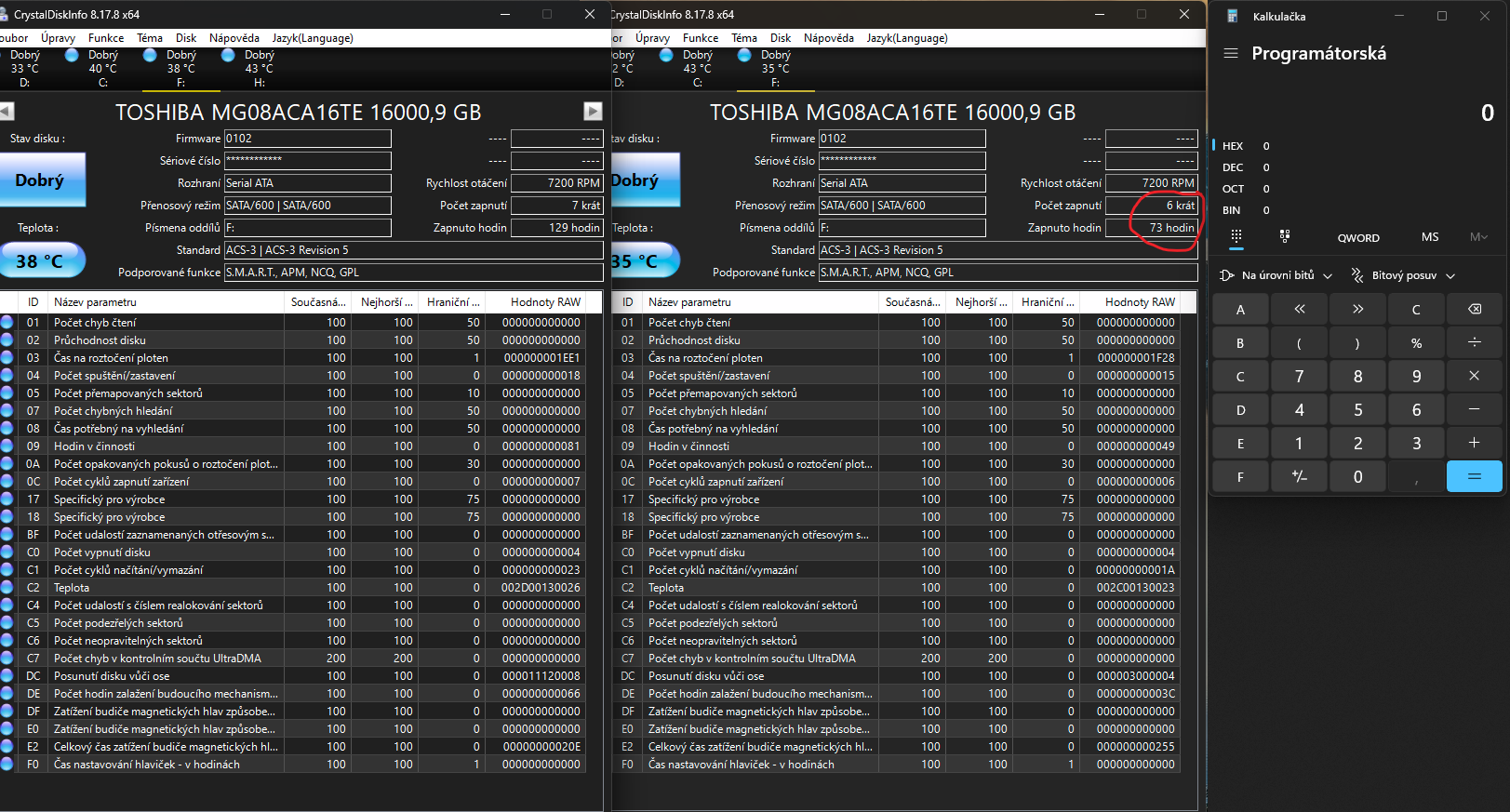Switch to OCT number base

(x=1233, y=189)
